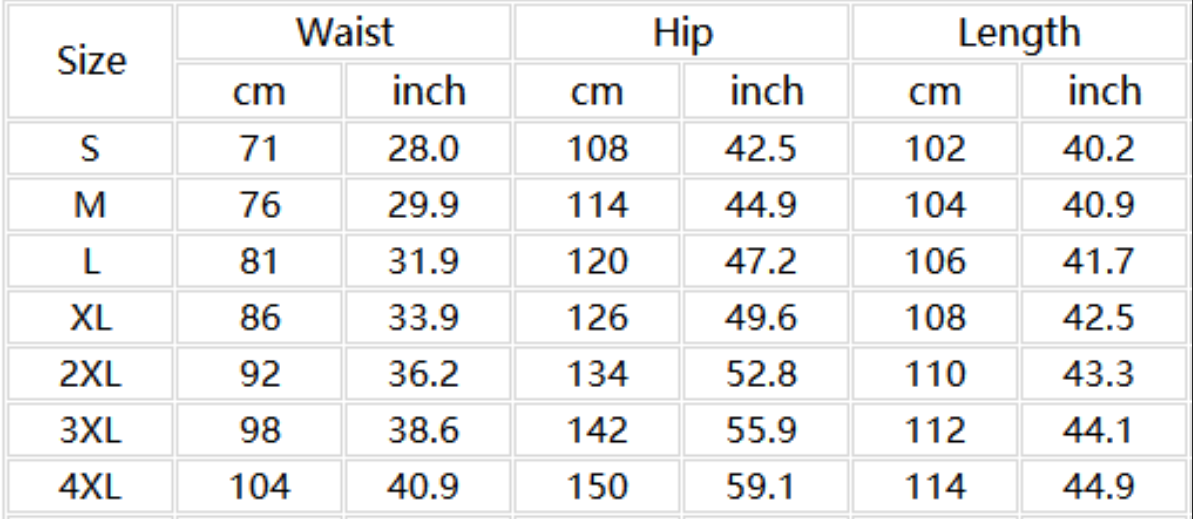The width and height of the screenshot is (1193, 519).
Task: Click the inch subheader under Length
Action: click(x=1103, y=92)
